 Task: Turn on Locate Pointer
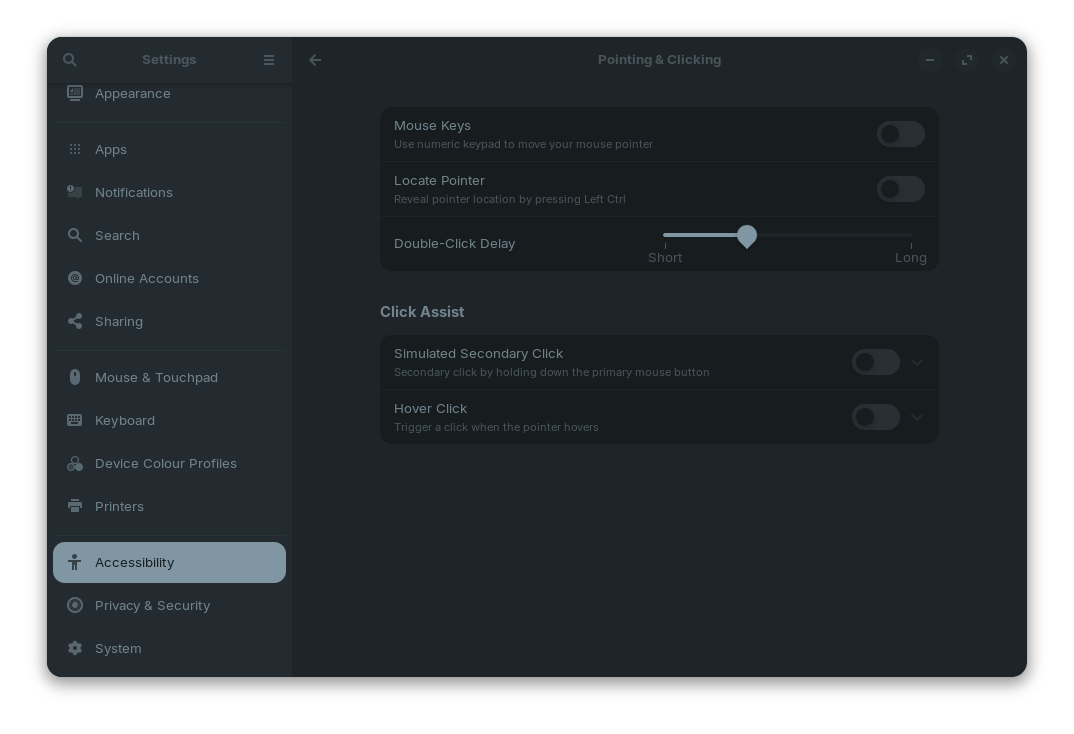click(900, 189)
